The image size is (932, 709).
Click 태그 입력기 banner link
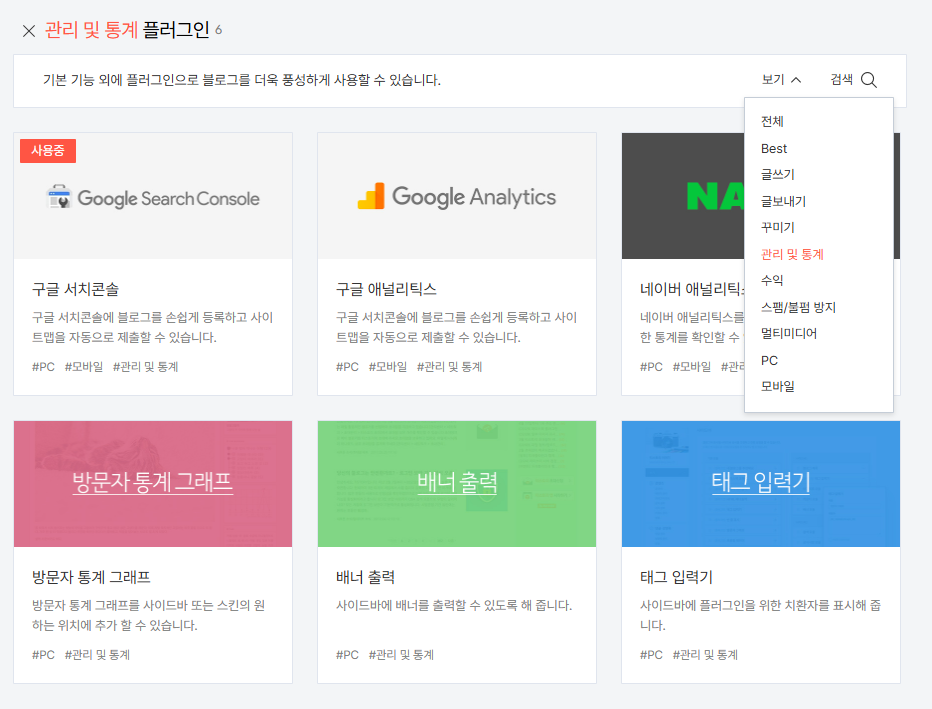click(x=761, y=482)
